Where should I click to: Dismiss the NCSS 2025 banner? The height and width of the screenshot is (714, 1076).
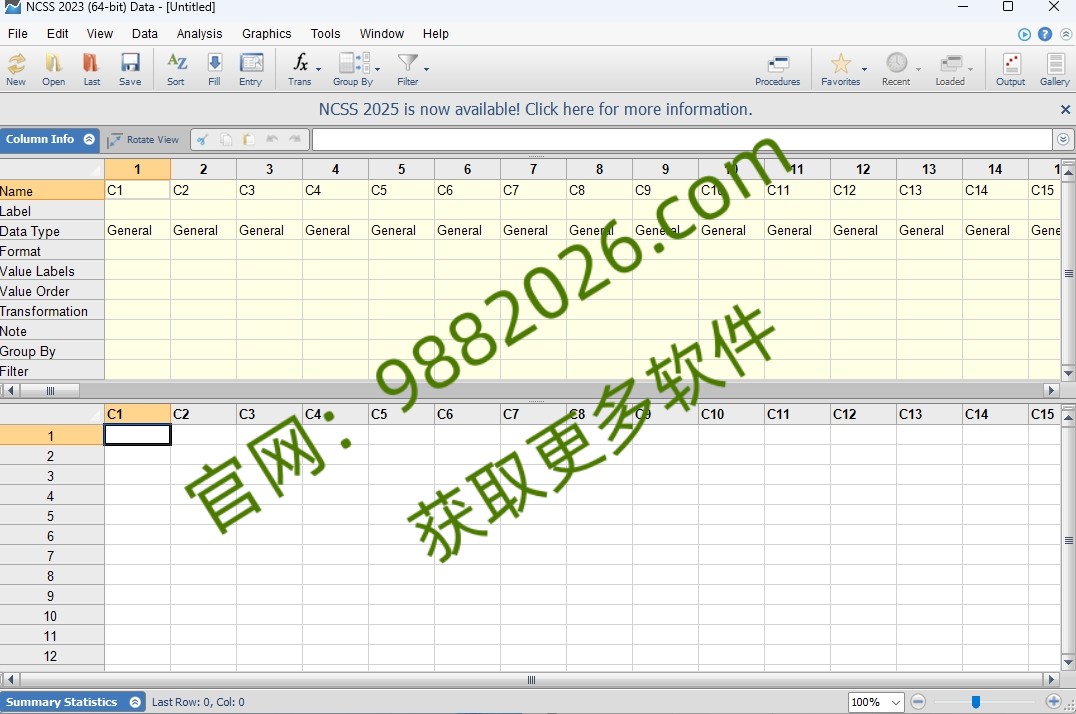[1065, 109]
